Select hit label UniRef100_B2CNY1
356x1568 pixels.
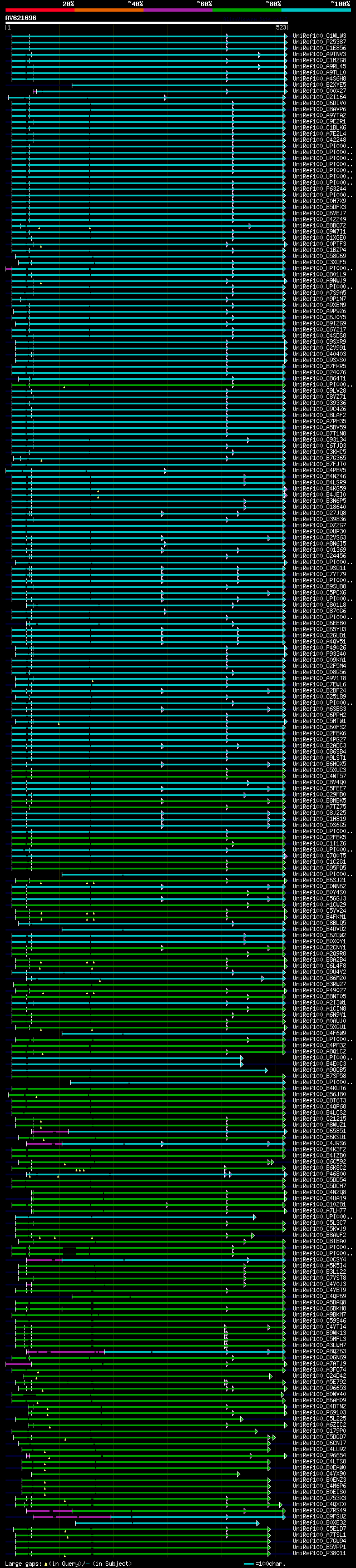click(x=319, y=947)
